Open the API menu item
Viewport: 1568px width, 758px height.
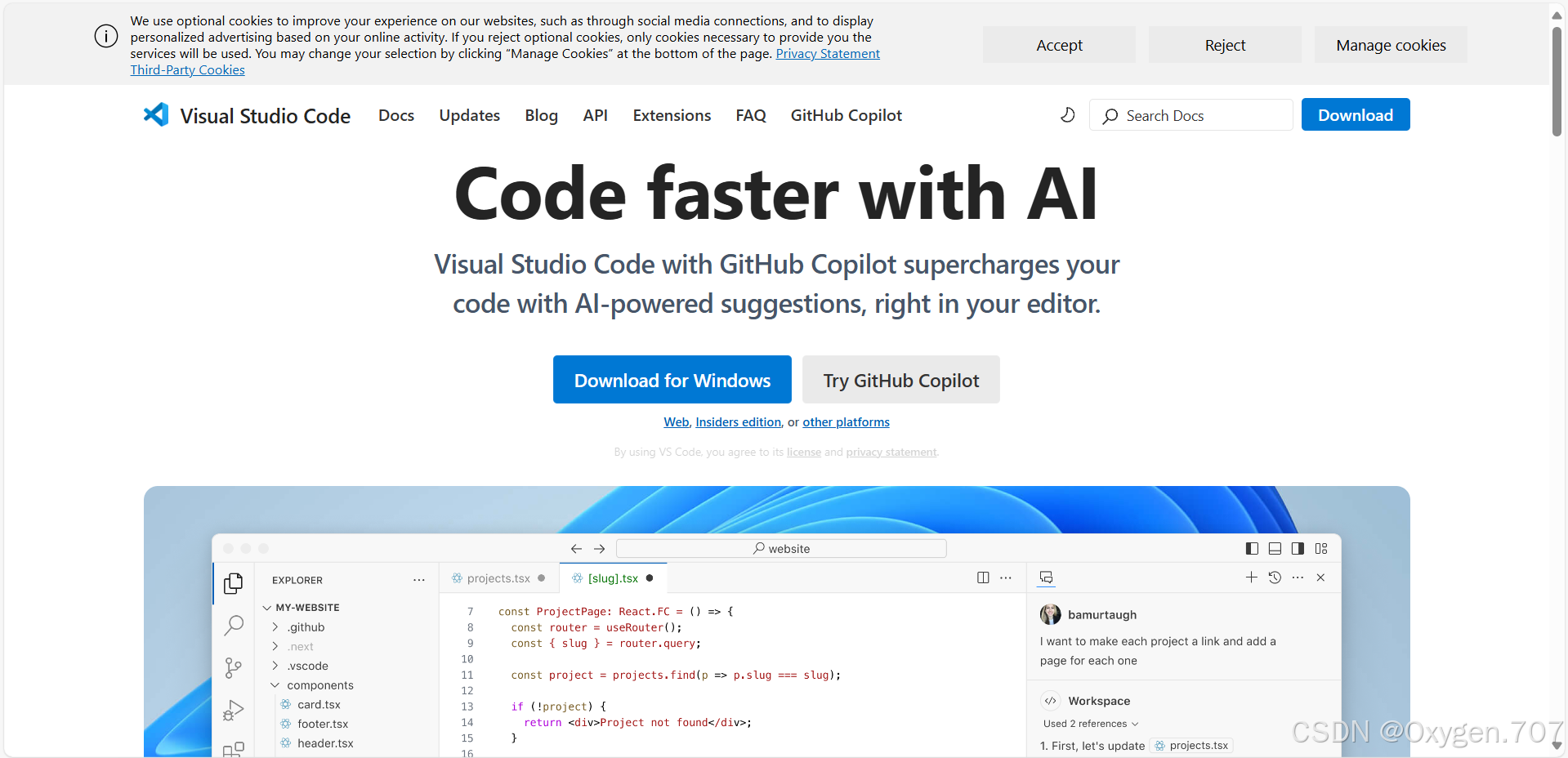coord(596,115)
